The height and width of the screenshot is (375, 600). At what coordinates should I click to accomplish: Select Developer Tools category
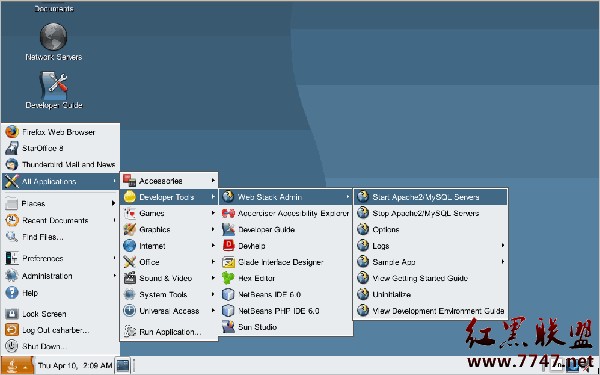coord(169,197)
